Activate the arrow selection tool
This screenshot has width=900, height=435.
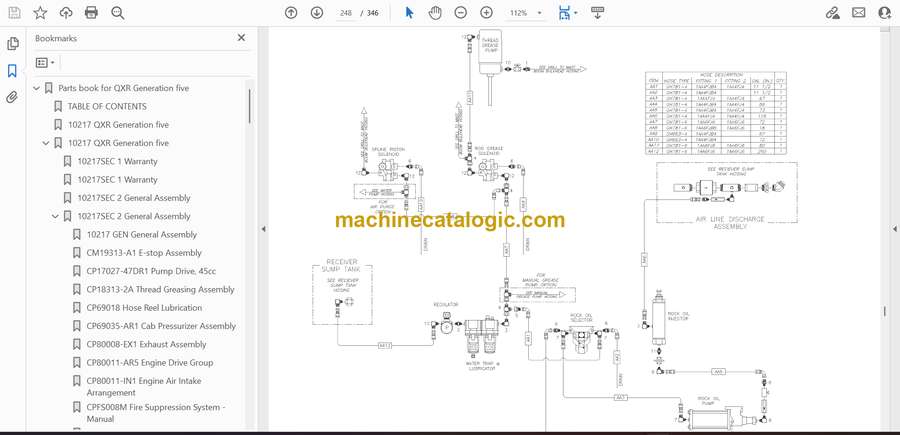(409, 13)
